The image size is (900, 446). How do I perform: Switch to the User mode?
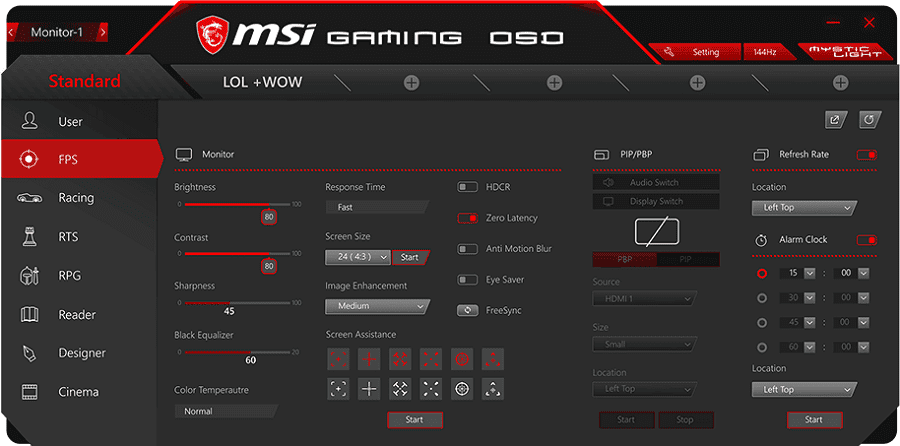[x=79, y=122]
